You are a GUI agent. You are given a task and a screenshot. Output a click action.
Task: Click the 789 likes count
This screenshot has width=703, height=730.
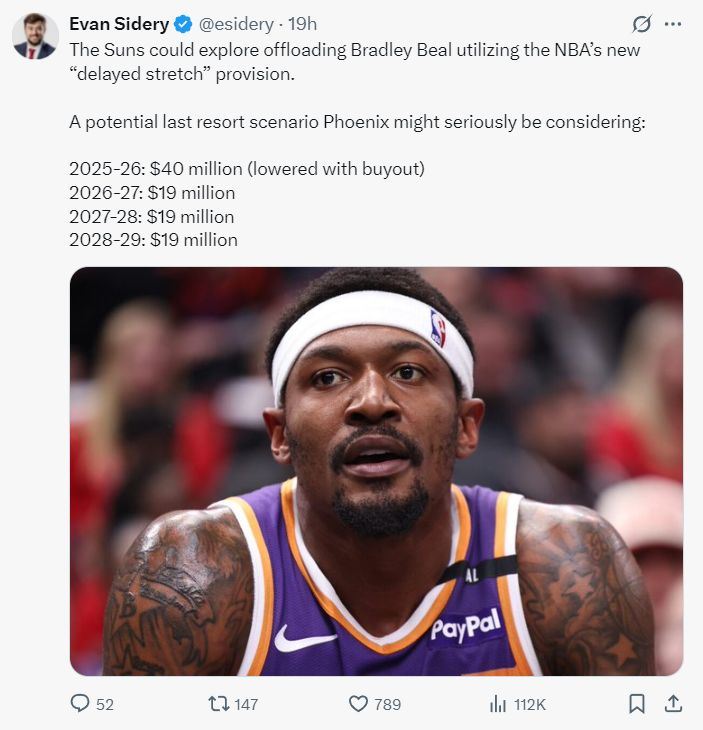pyautogui.click(x=387, y=704)
